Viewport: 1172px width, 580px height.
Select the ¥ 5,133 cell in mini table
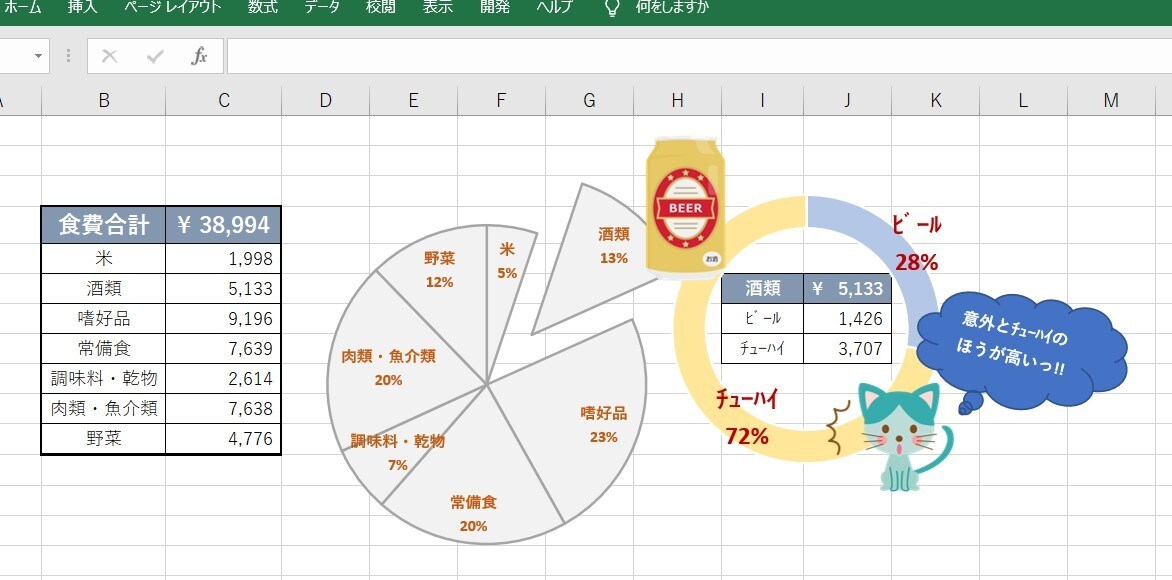tap(848, 289)
